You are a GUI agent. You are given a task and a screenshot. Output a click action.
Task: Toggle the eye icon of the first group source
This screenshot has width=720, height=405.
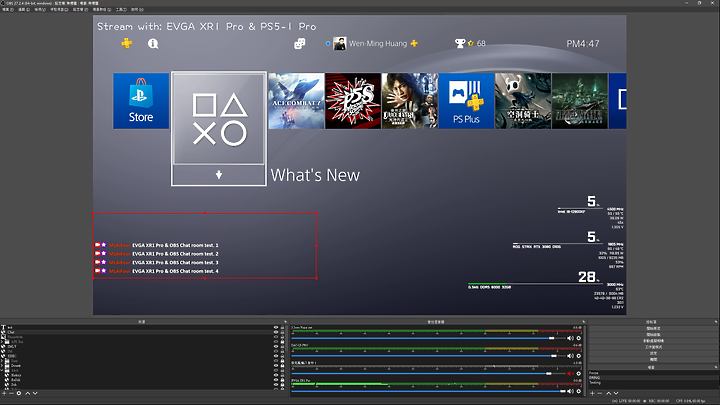tap(276, 342)
